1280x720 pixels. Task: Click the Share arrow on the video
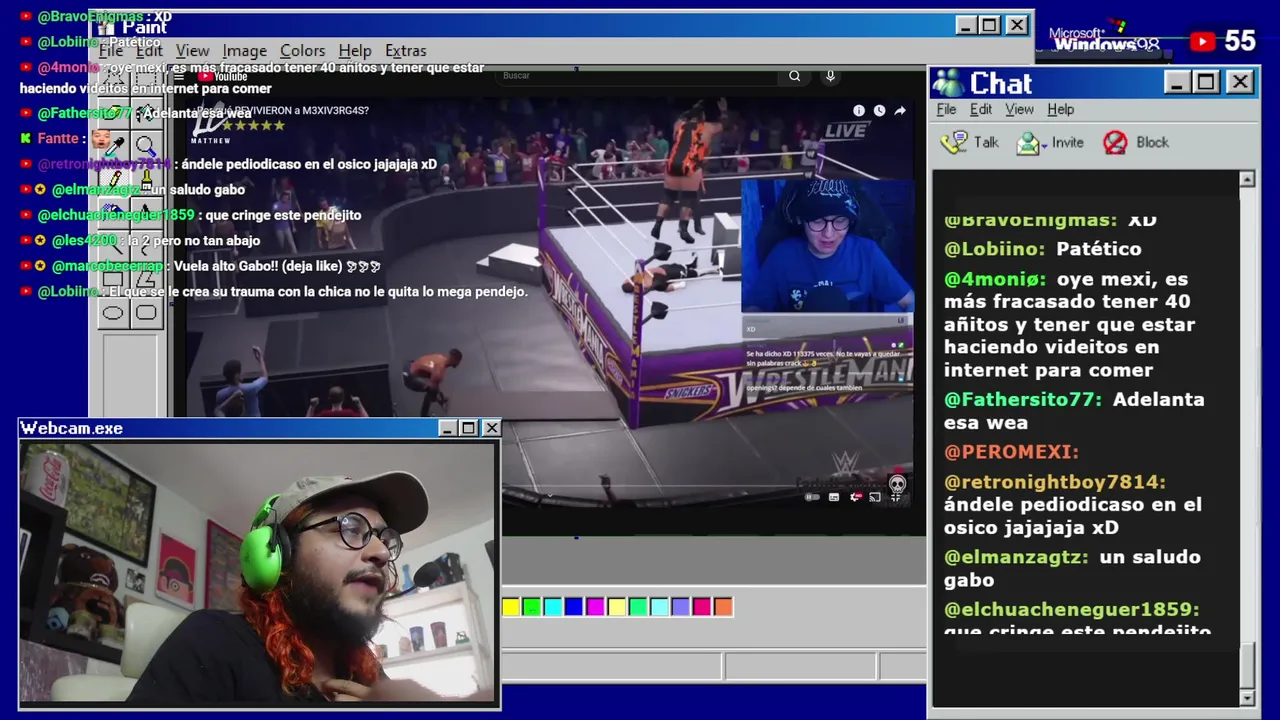point(900,110)
